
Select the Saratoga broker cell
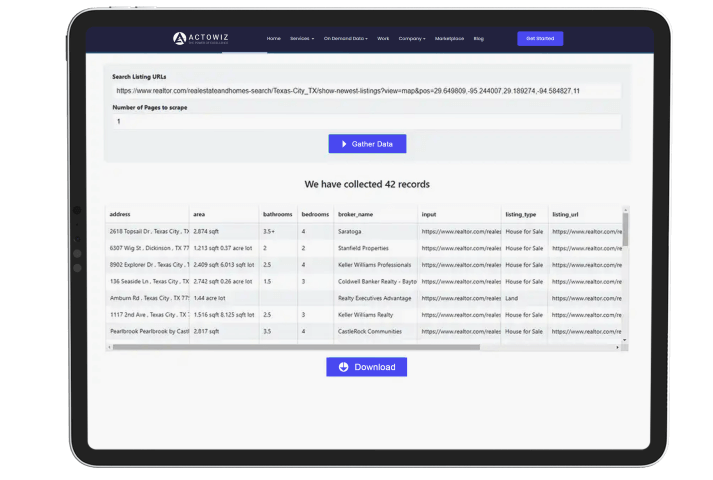376,231
